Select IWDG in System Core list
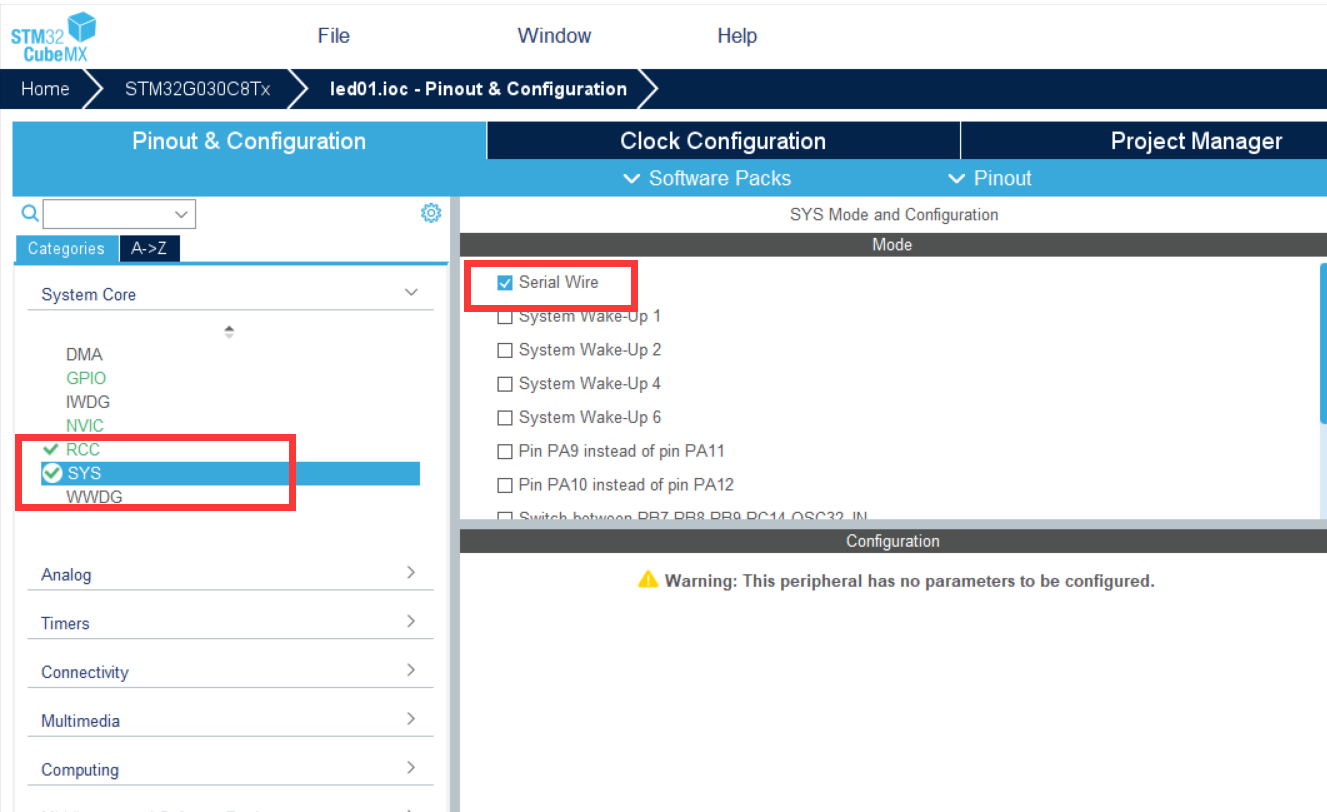This screenshot has height=812, width=1327. click(x=88, y=402)
